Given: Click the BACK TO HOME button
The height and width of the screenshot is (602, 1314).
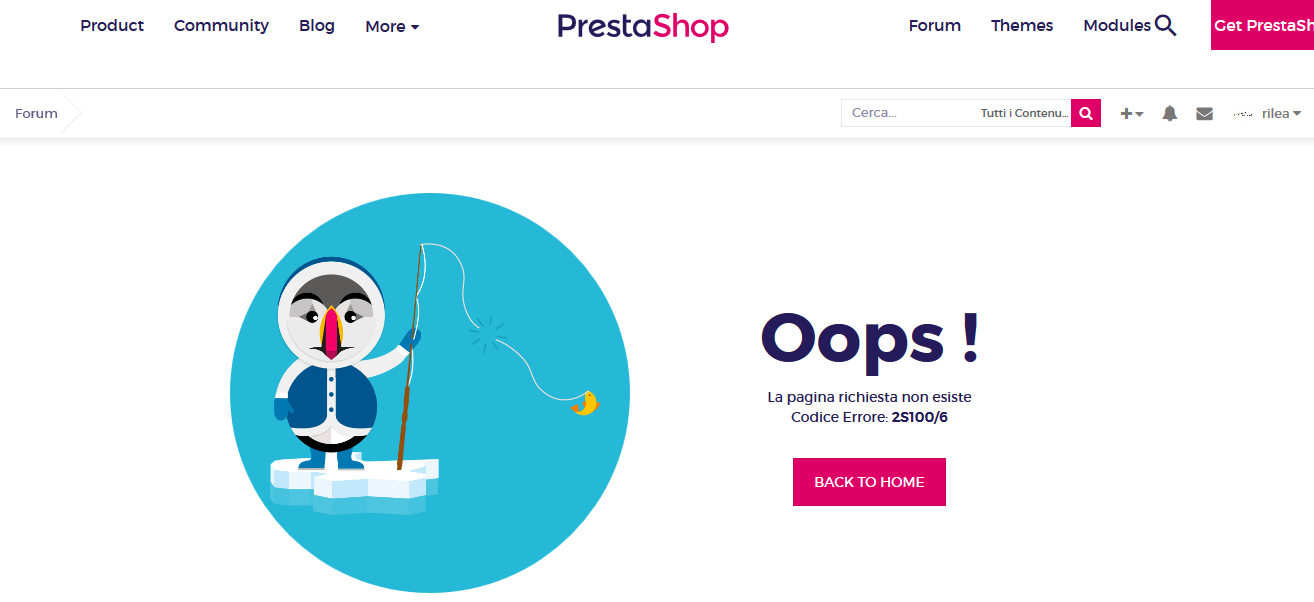Looking at the screenshot, I should (869, 482).
